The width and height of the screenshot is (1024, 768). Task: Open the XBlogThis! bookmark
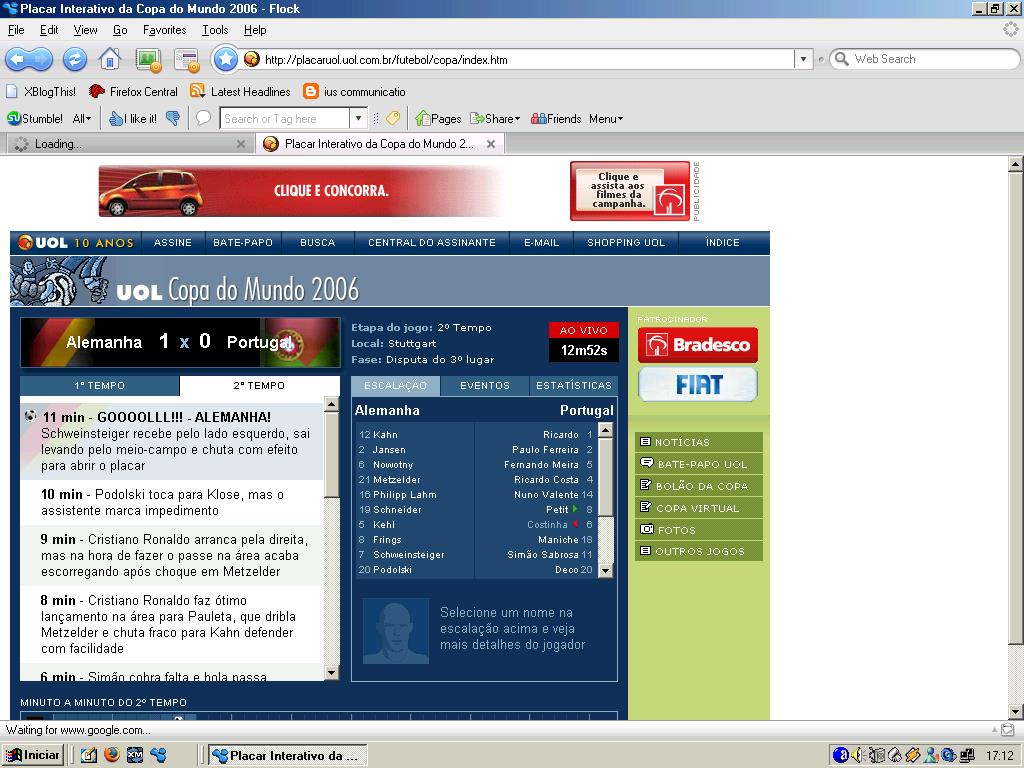[x=41, y=91]
